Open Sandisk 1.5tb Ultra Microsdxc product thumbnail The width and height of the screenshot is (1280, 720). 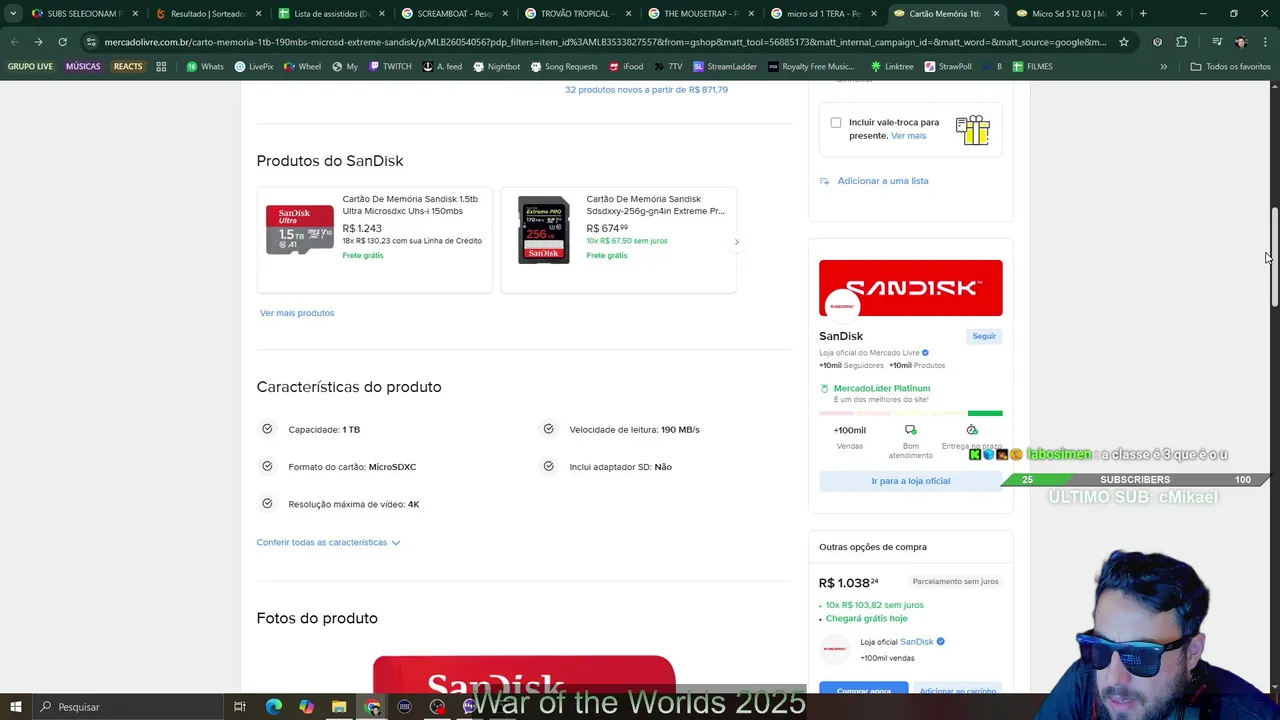click(300, 230)
